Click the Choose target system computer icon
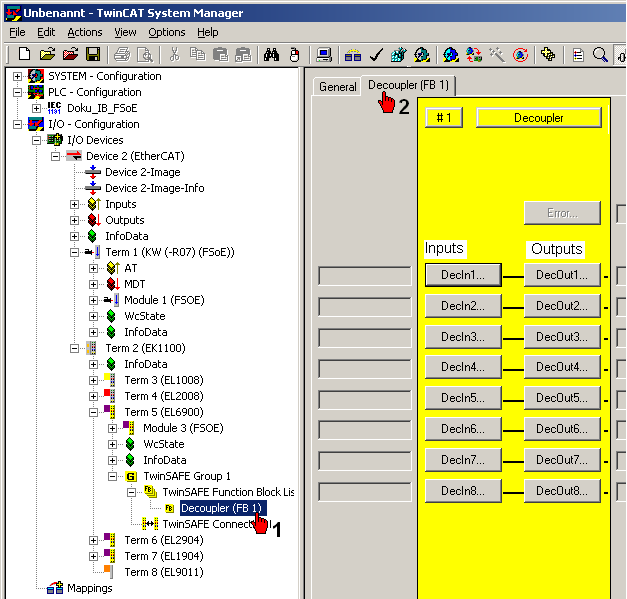Viewport: 627px width, 599px height. coord(323,54)
